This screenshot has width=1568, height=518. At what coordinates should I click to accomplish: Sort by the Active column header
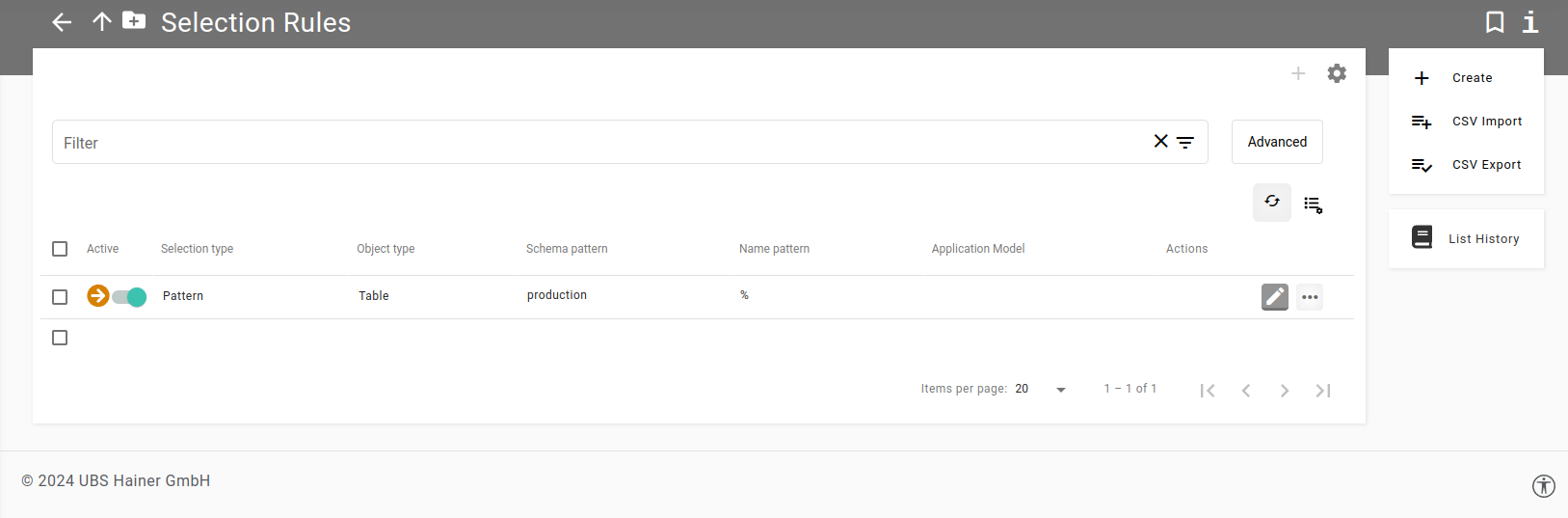coord(102,249)
